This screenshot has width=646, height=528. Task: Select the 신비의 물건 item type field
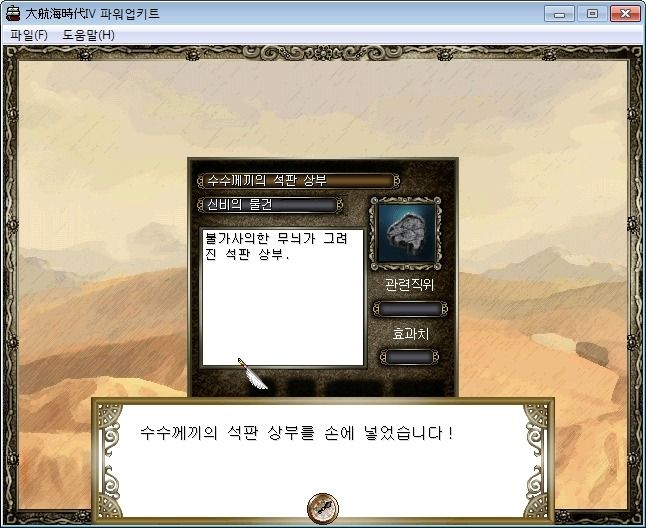[x=270, y=205]
